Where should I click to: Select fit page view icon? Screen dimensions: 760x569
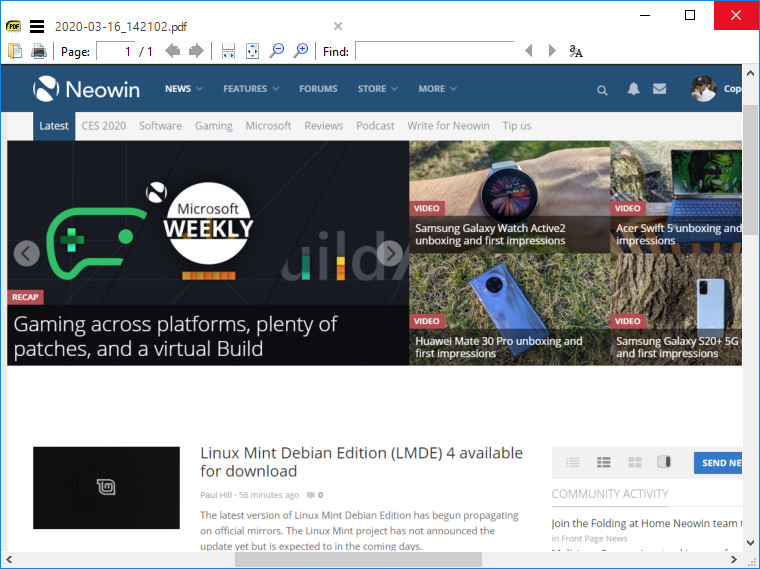[253, 51]
